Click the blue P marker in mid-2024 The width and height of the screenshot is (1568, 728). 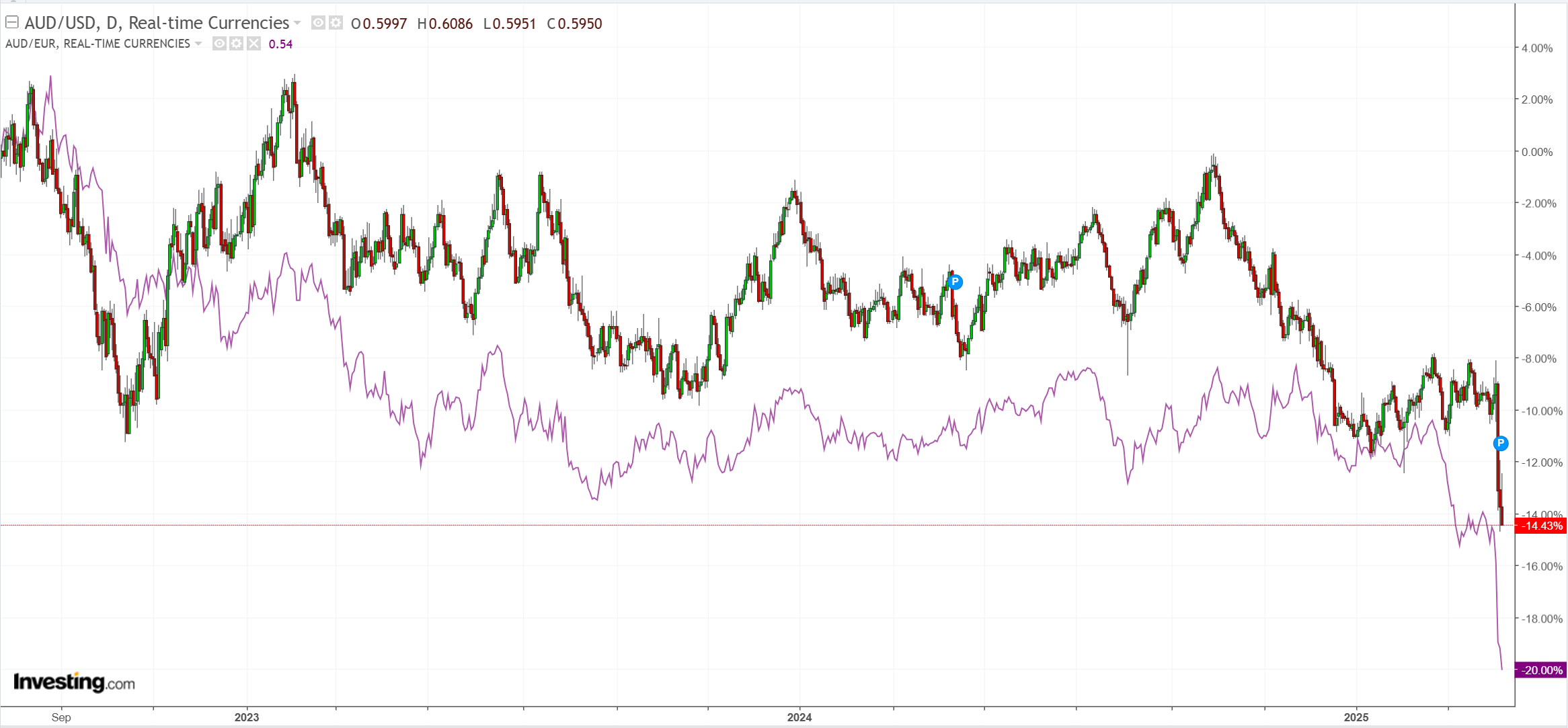955,282
